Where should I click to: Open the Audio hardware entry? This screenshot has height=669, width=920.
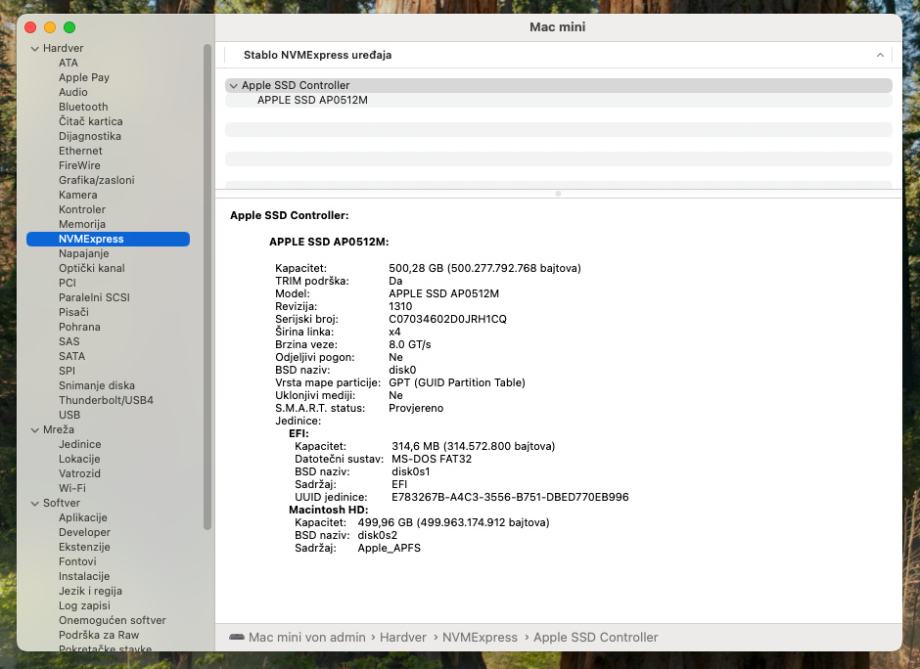(x=73, y=92)
